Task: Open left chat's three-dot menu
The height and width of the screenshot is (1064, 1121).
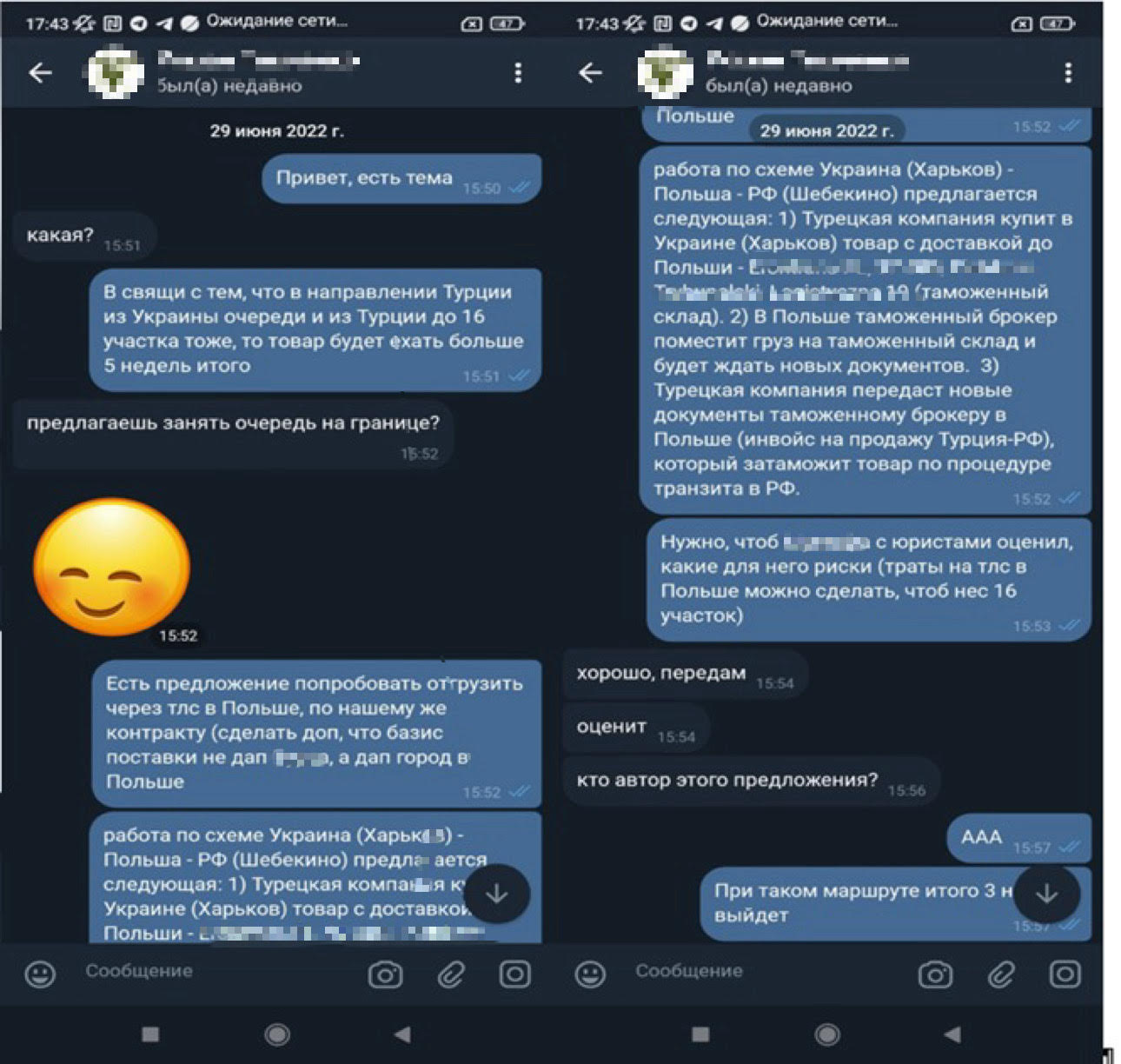Action: coord(518,73)
